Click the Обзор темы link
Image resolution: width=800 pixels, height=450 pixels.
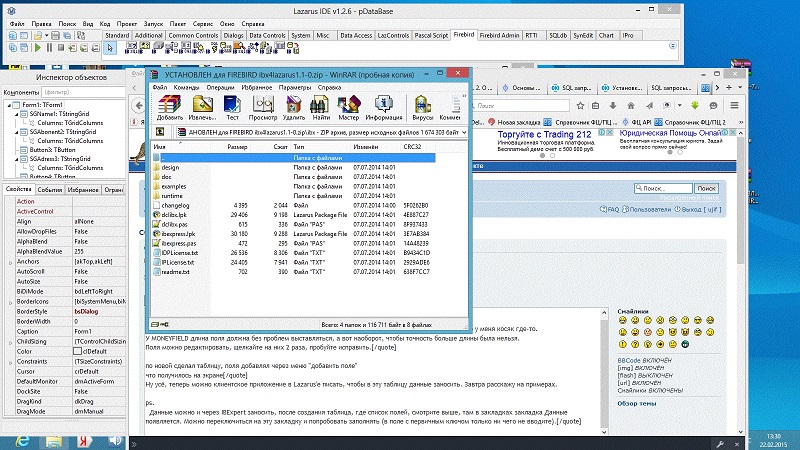(637, 403)
